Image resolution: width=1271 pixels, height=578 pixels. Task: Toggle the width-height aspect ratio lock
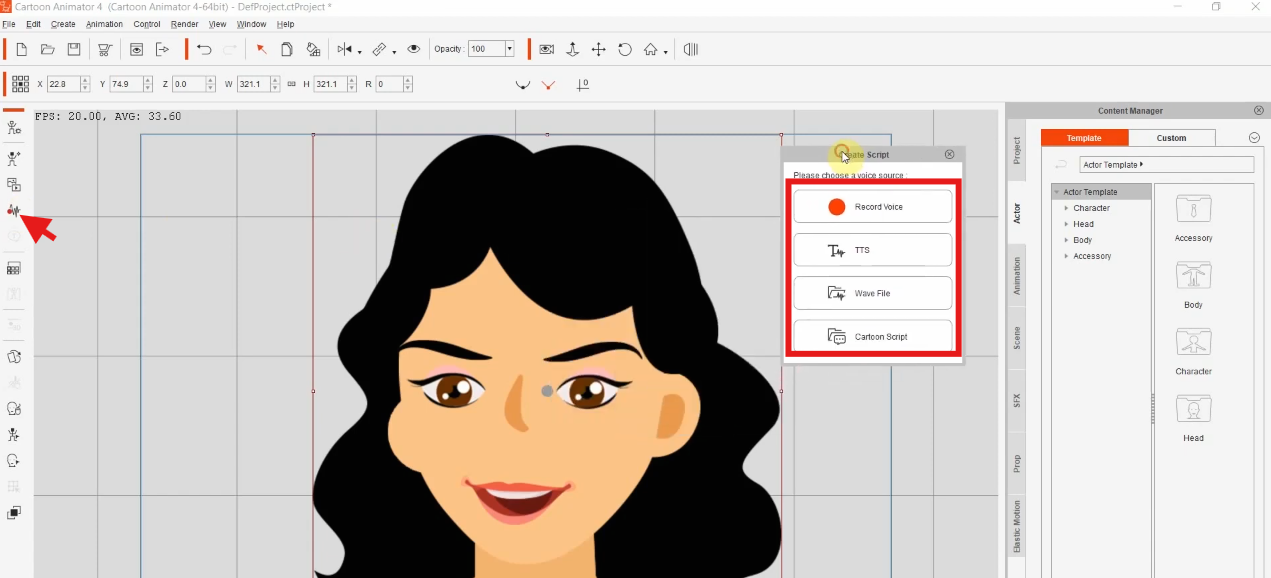tap(291, 85)
